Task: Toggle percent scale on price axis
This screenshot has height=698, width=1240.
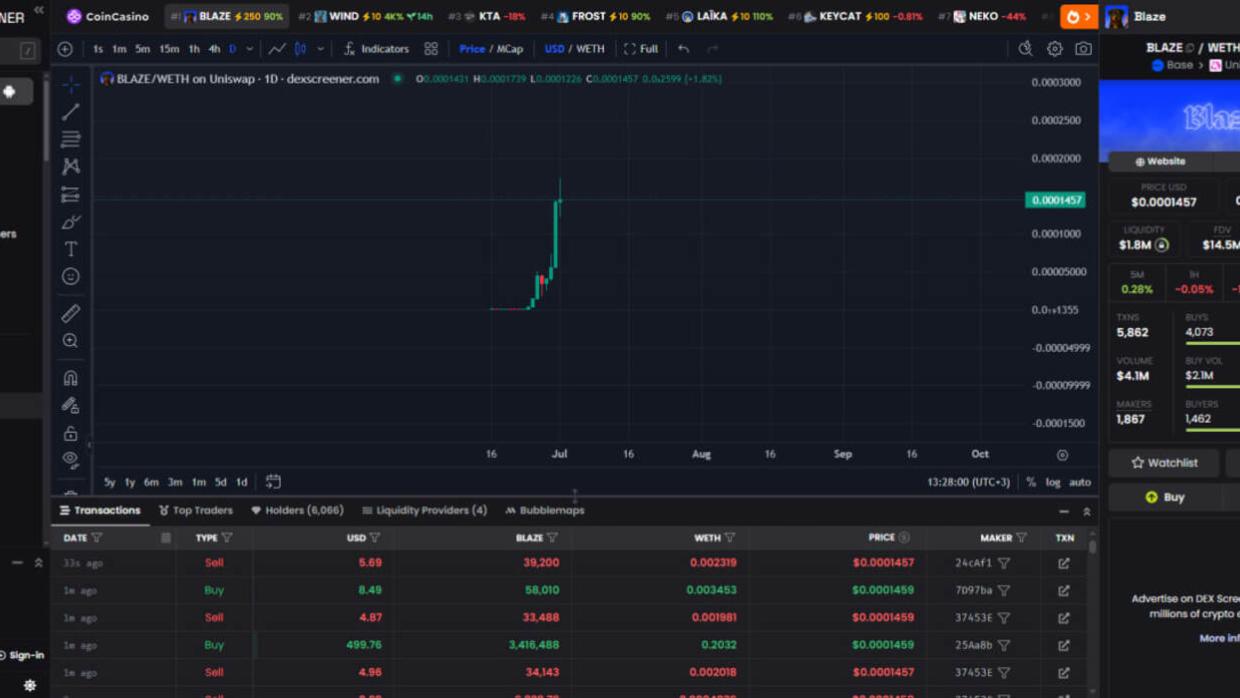Action: [1031, 482]
